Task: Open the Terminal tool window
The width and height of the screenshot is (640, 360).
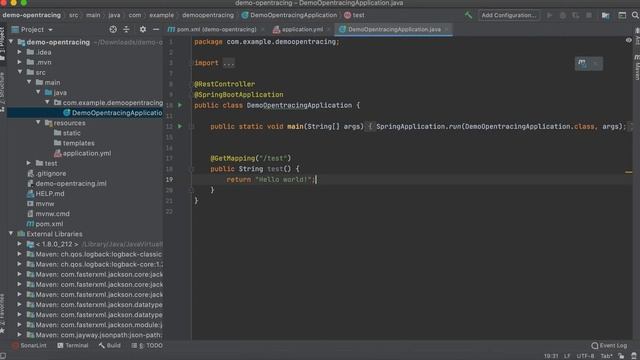Action: click(x=73, y=345)
